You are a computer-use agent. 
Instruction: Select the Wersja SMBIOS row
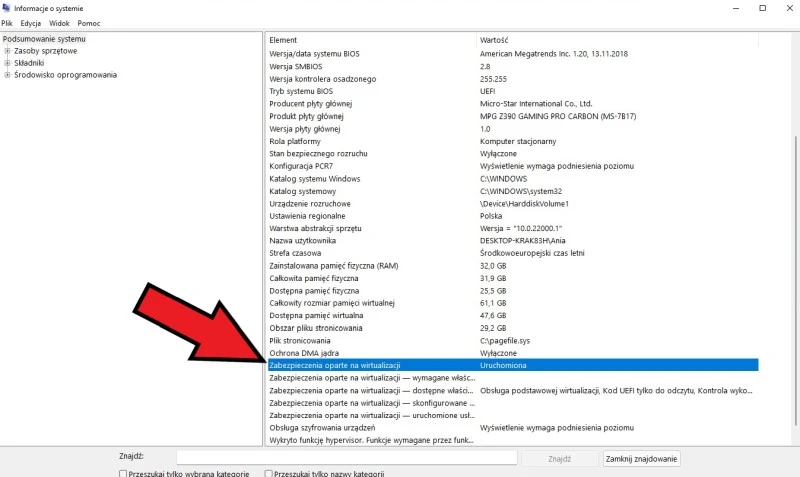click(x=512, y=66)
